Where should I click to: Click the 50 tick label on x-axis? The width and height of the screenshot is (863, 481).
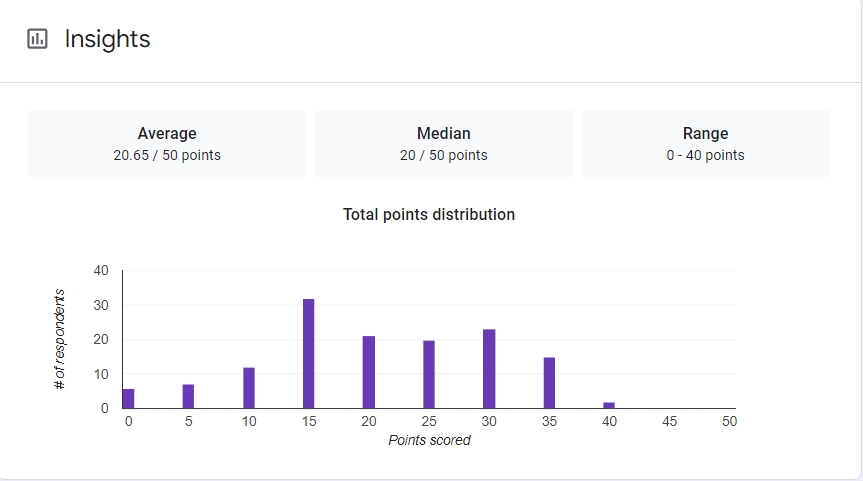[x=729, y=422]
